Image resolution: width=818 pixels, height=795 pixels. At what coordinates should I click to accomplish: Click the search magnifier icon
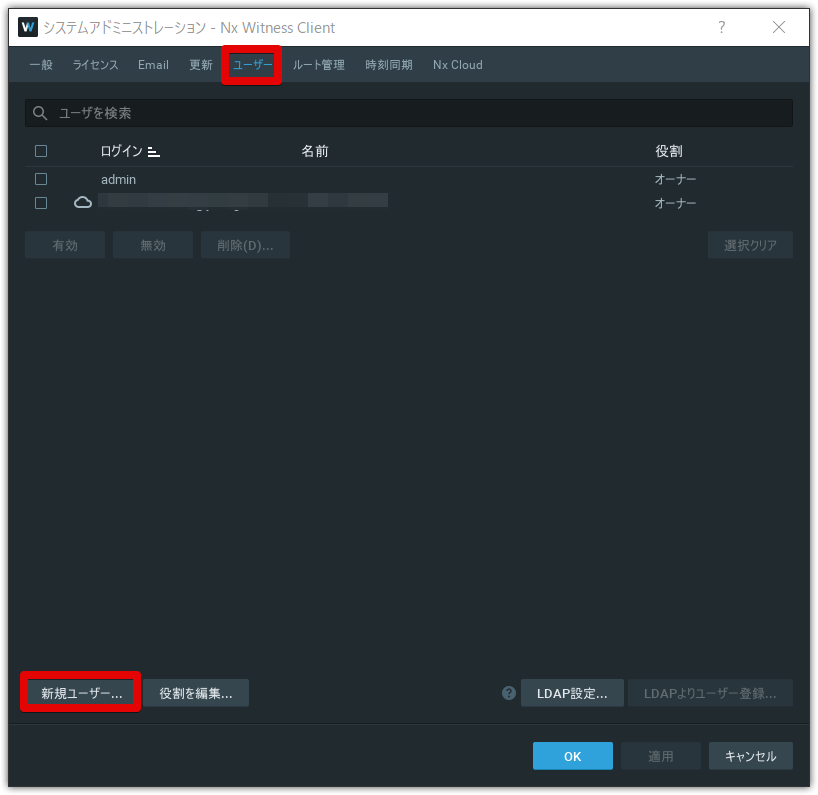[x=40, y=113]
